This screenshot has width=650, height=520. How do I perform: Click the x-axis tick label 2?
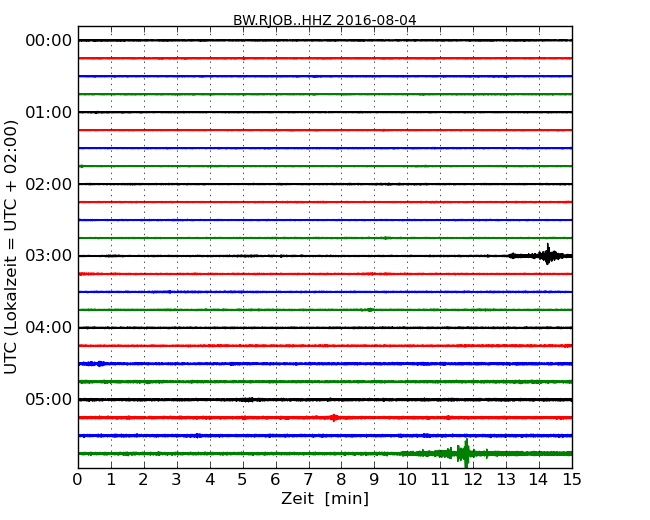144,480
